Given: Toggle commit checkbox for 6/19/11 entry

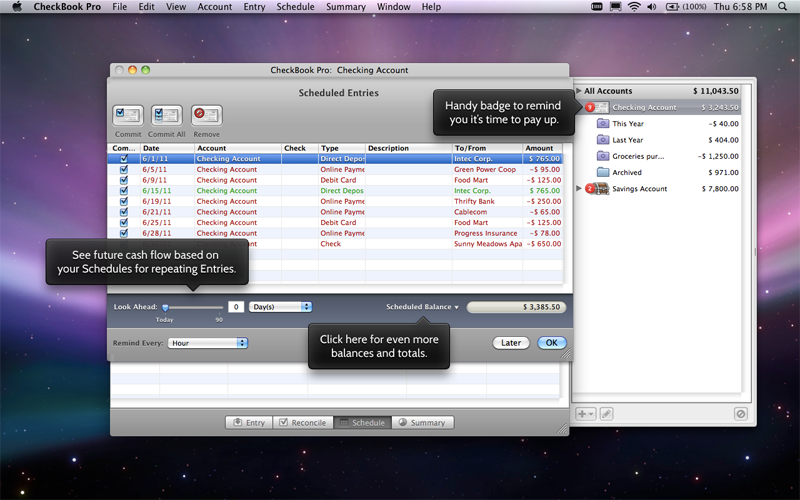Looking at the screenshot, I should 124,201.
